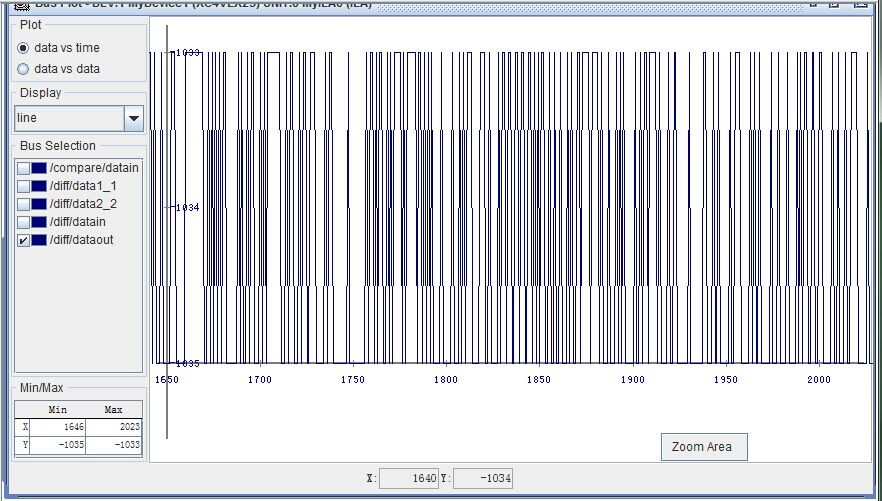Click the Max column header

coord(114,410)
